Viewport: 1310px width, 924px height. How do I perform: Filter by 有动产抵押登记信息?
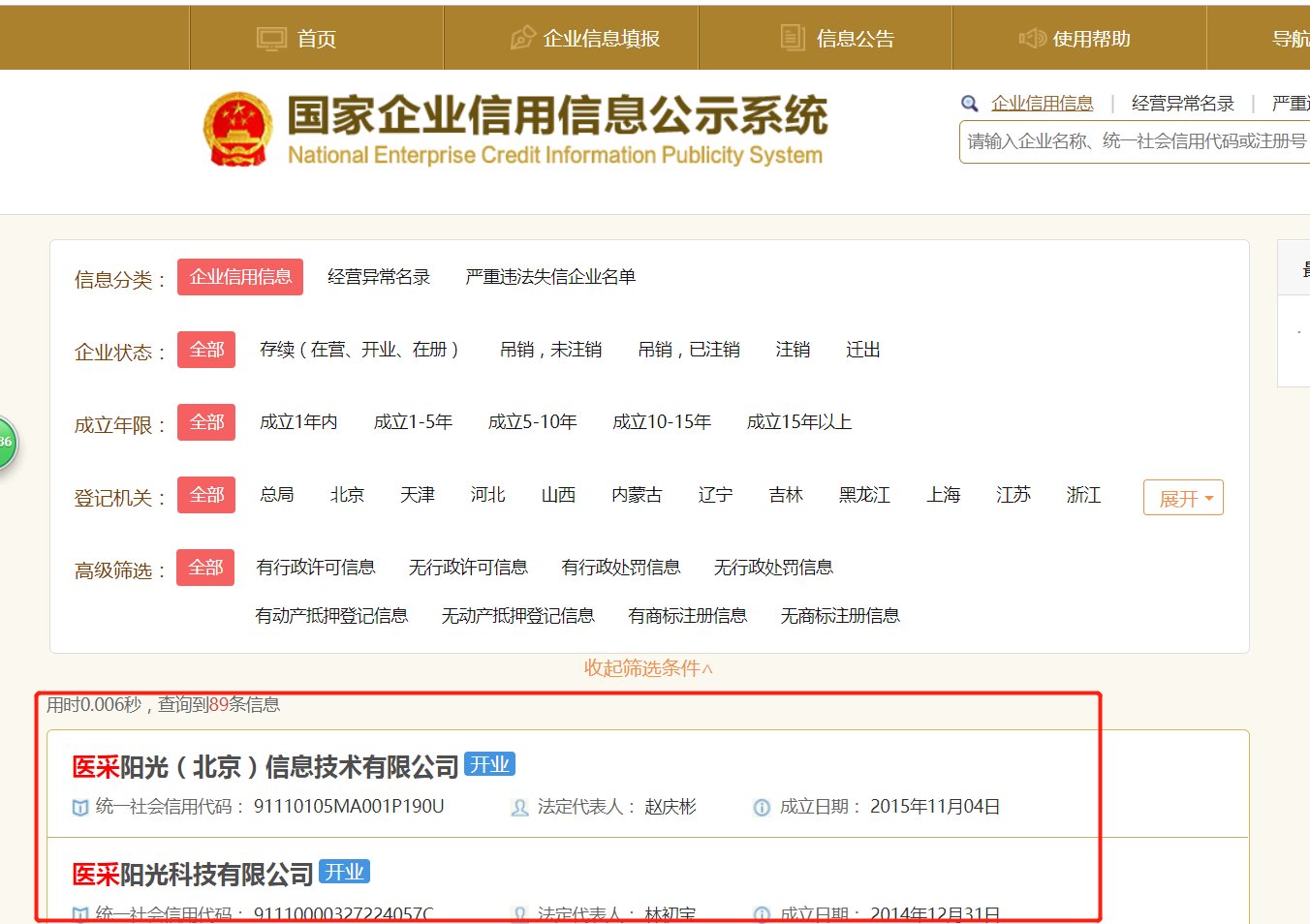click(331, 616)
